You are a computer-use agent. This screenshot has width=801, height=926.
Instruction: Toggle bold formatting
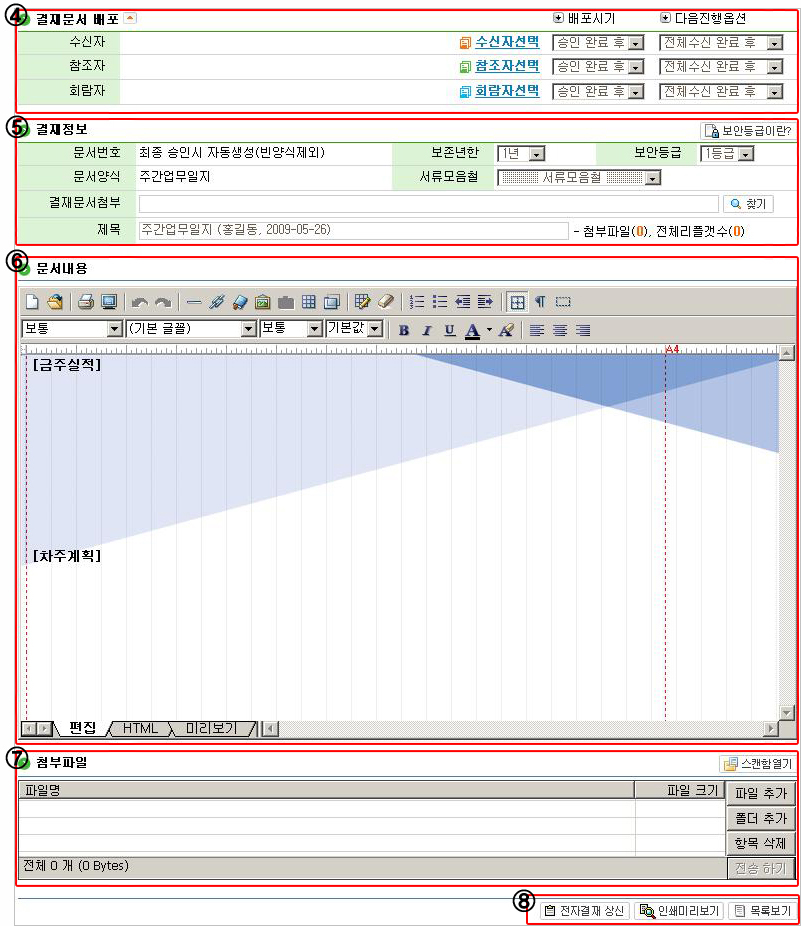[x=404, y=329]
